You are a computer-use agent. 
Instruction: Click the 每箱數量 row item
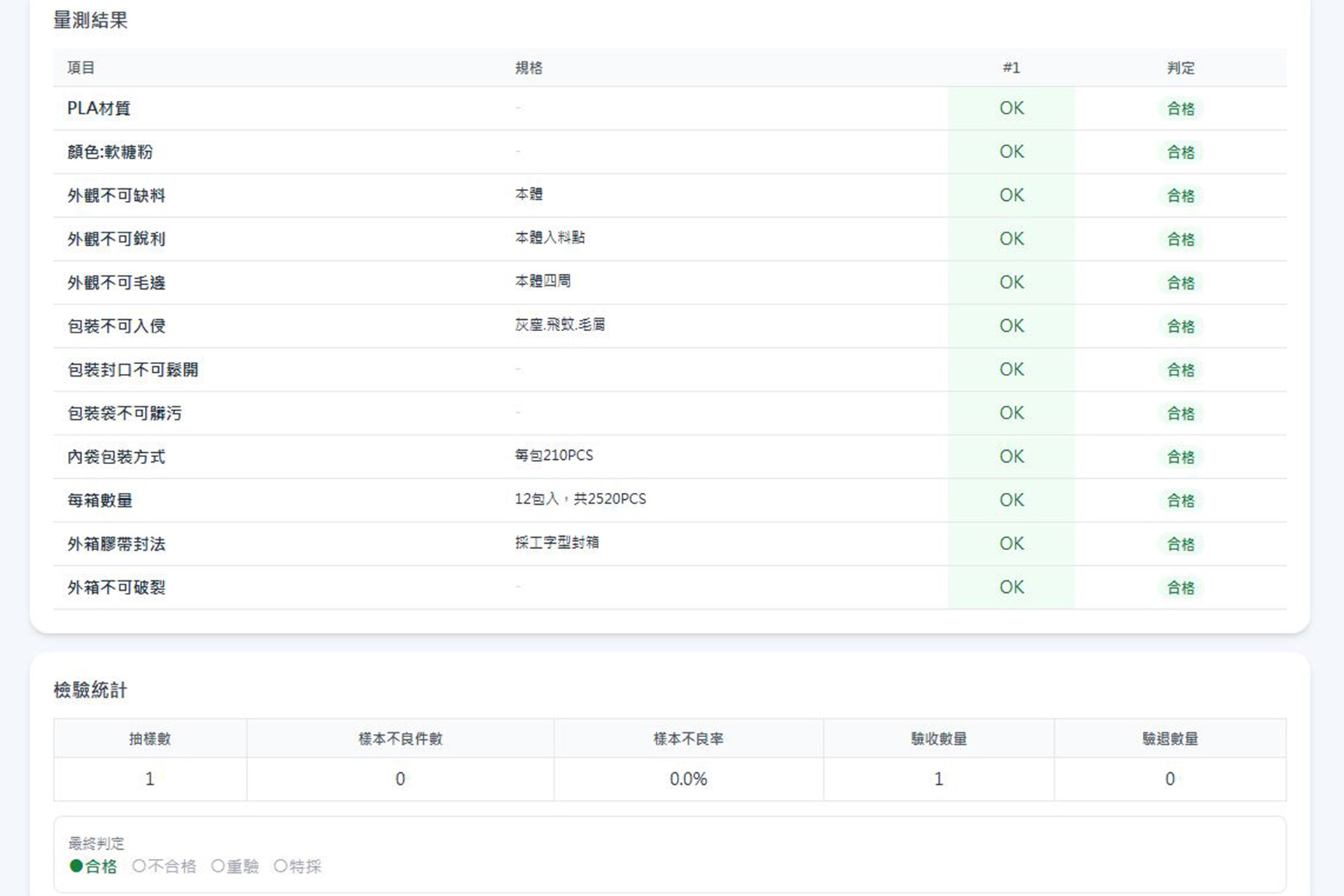pyautogui.click(x=100, y=500)
